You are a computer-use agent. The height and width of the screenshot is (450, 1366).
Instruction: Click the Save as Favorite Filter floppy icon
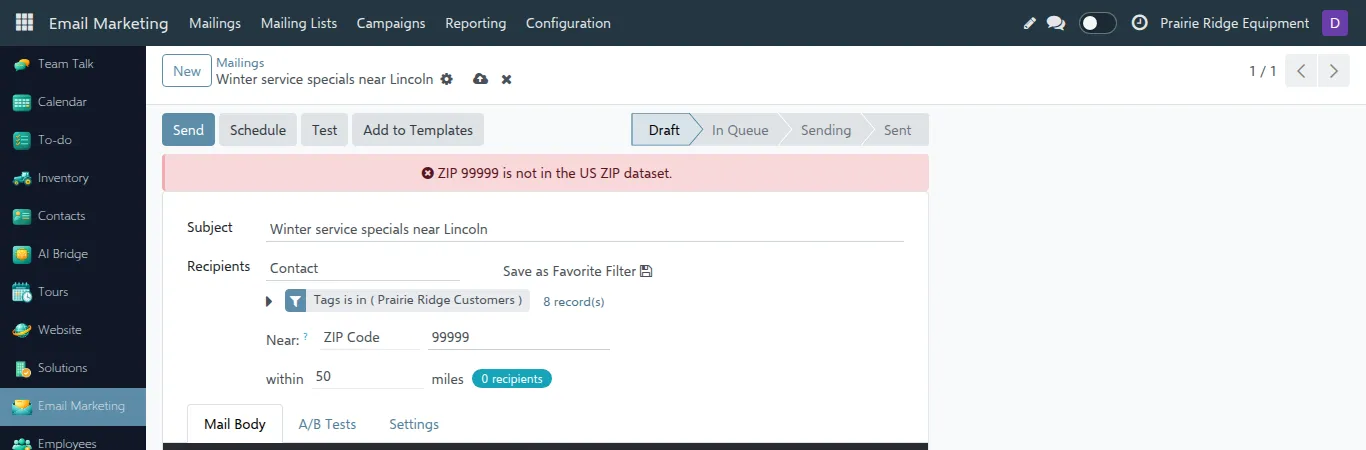[646, 271]
